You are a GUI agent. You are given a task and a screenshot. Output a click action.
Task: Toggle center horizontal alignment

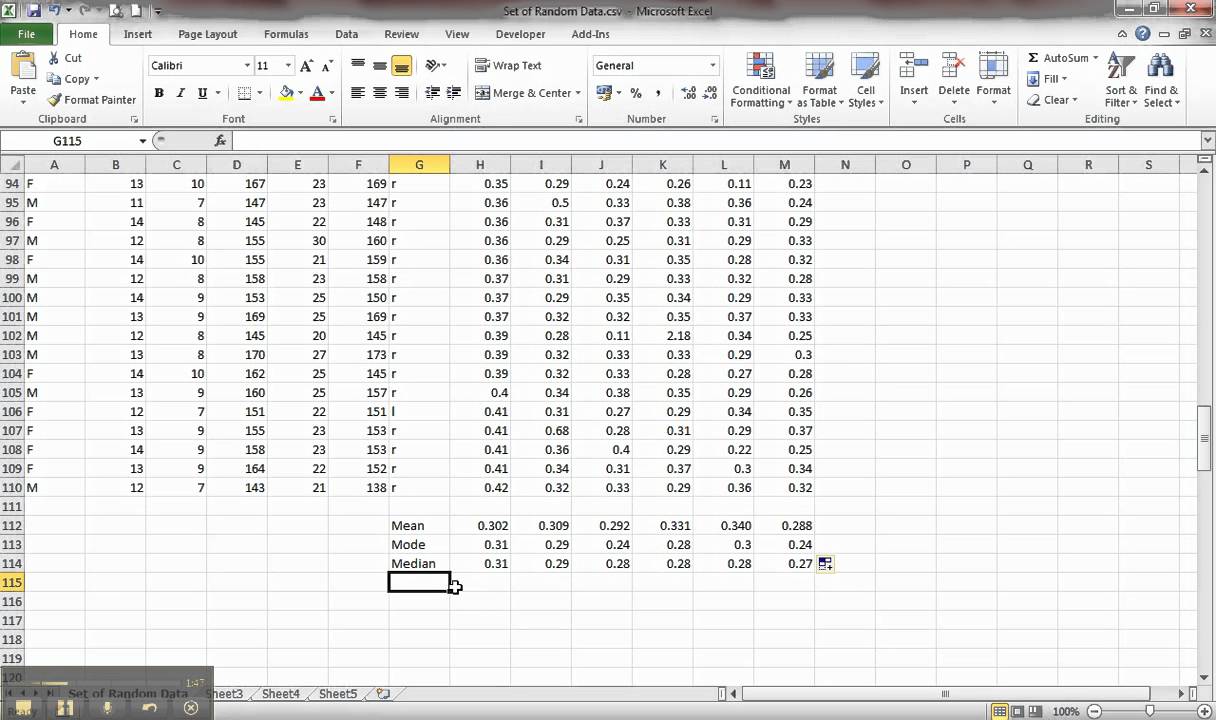pos(380,93)
